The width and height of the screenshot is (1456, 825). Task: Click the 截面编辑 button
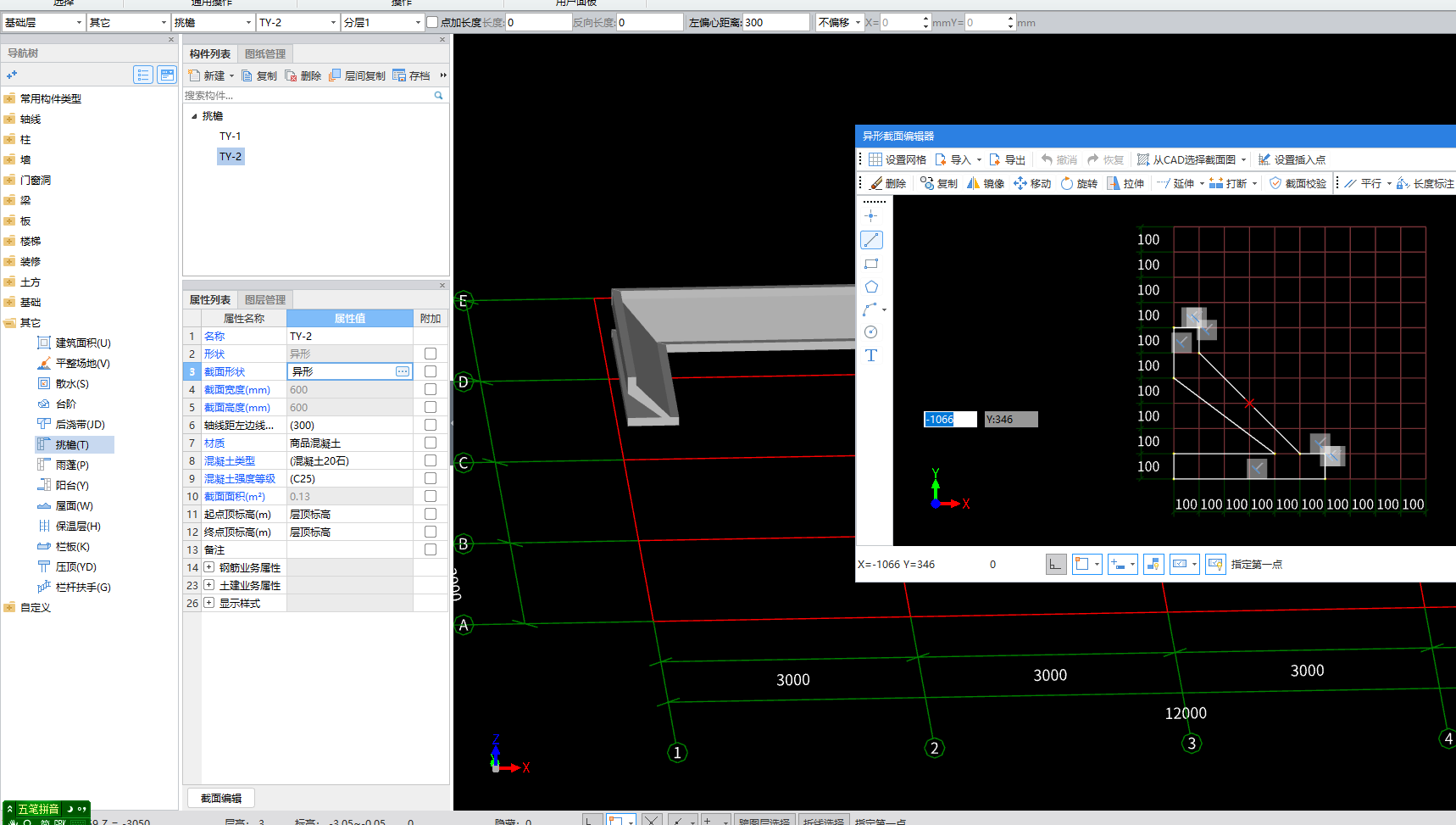221,798
